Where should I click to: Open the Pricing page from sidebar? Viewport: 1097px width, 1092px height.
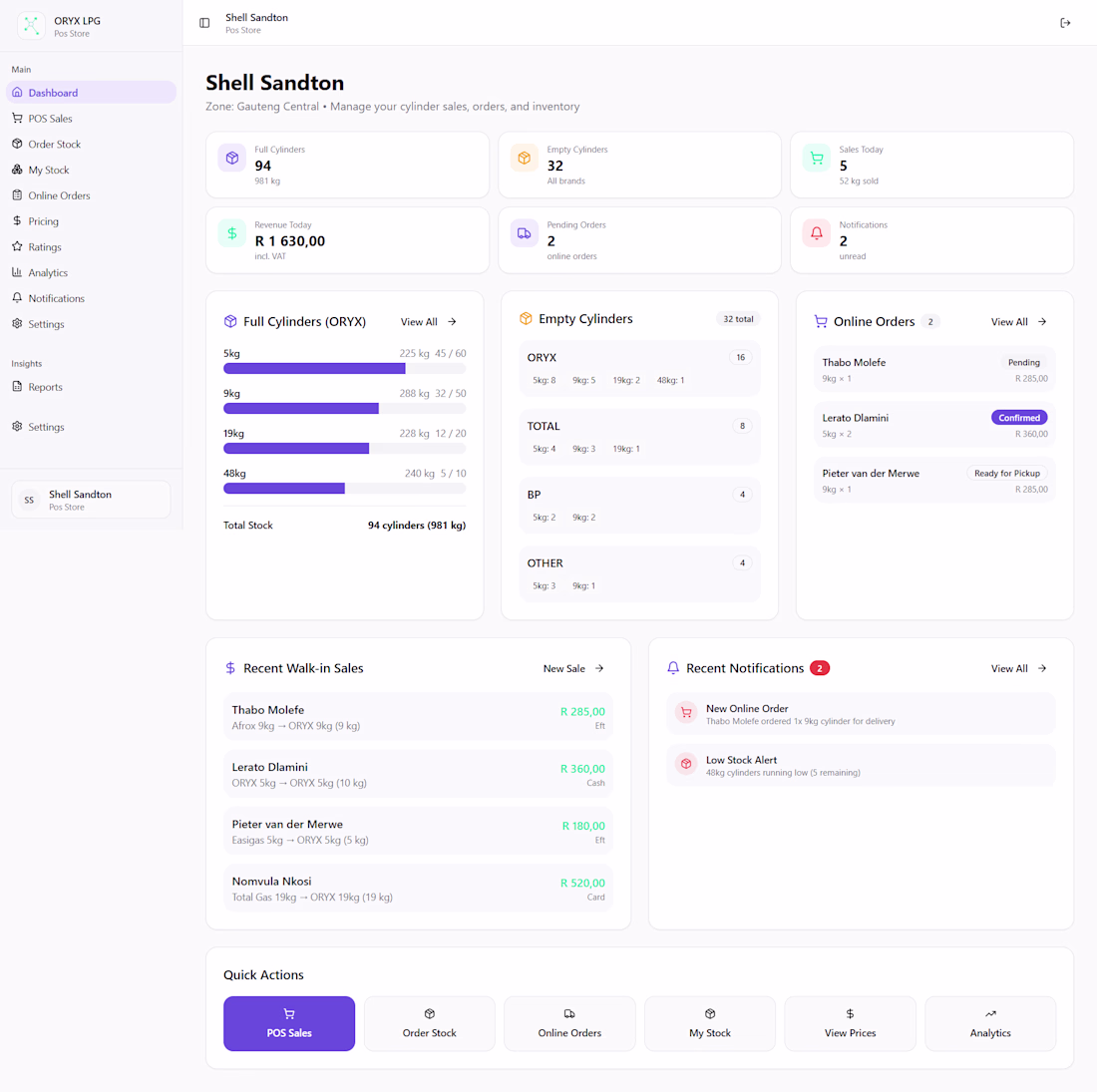[x=91, y=221]
